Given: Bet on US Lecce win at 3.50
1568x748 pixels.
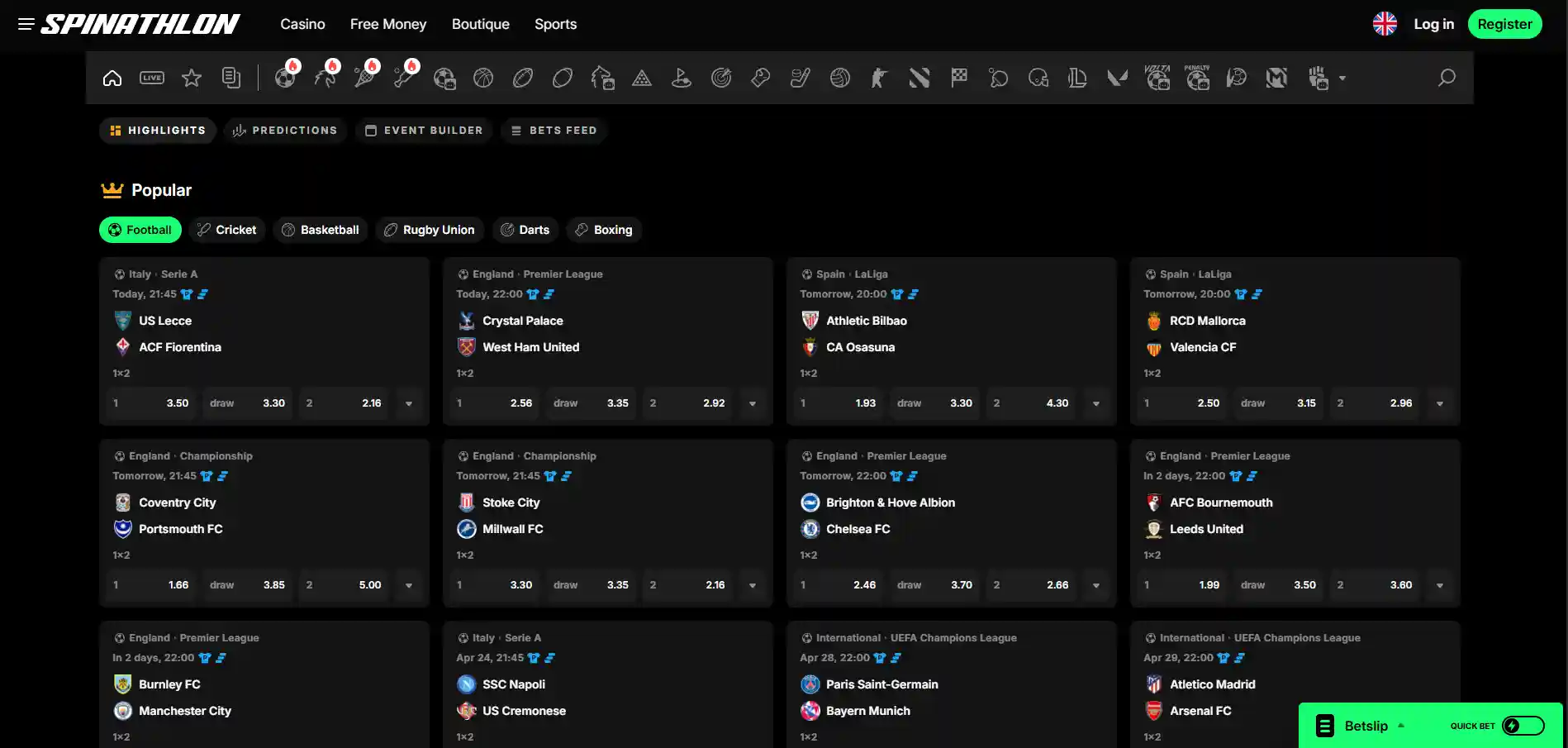Looking at the screenshot, I should coord(150,403).
